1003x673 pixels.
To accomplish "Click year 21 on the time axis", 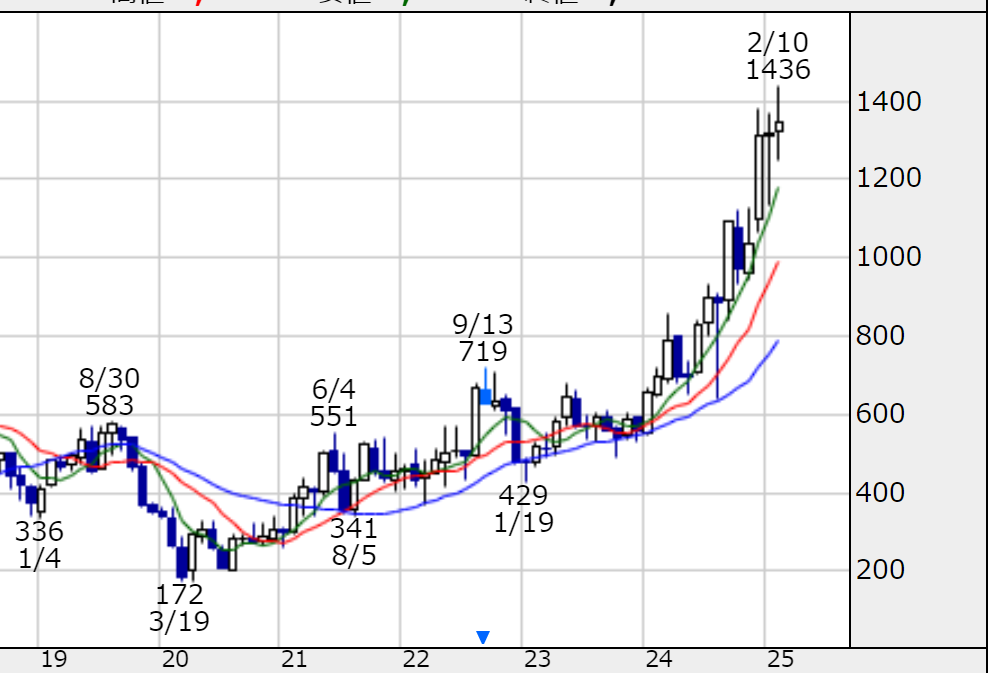I will click(294, 659).
